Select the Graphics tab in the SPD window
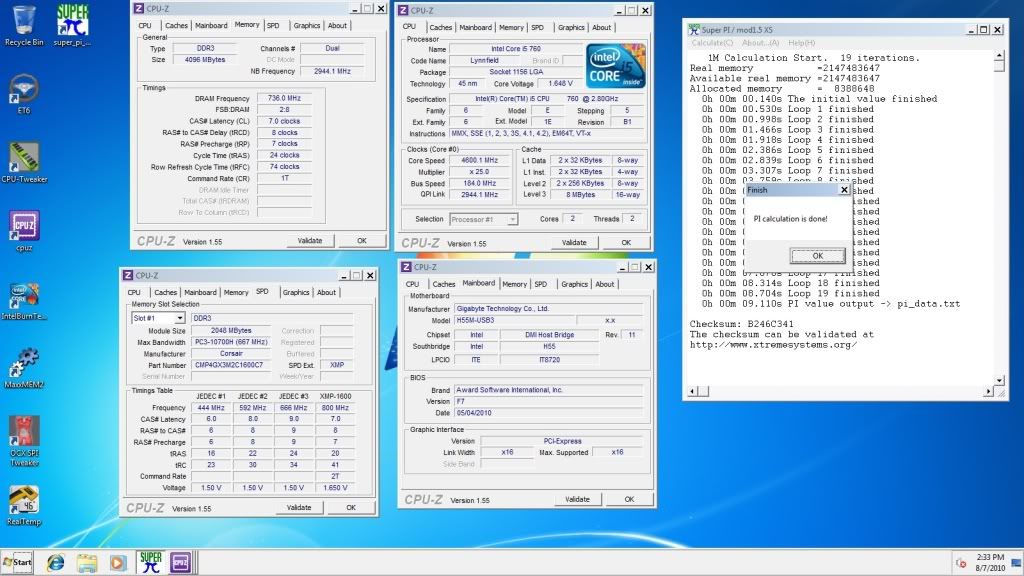The height and width of the screenshot is (576, 1024). (295, 292)
